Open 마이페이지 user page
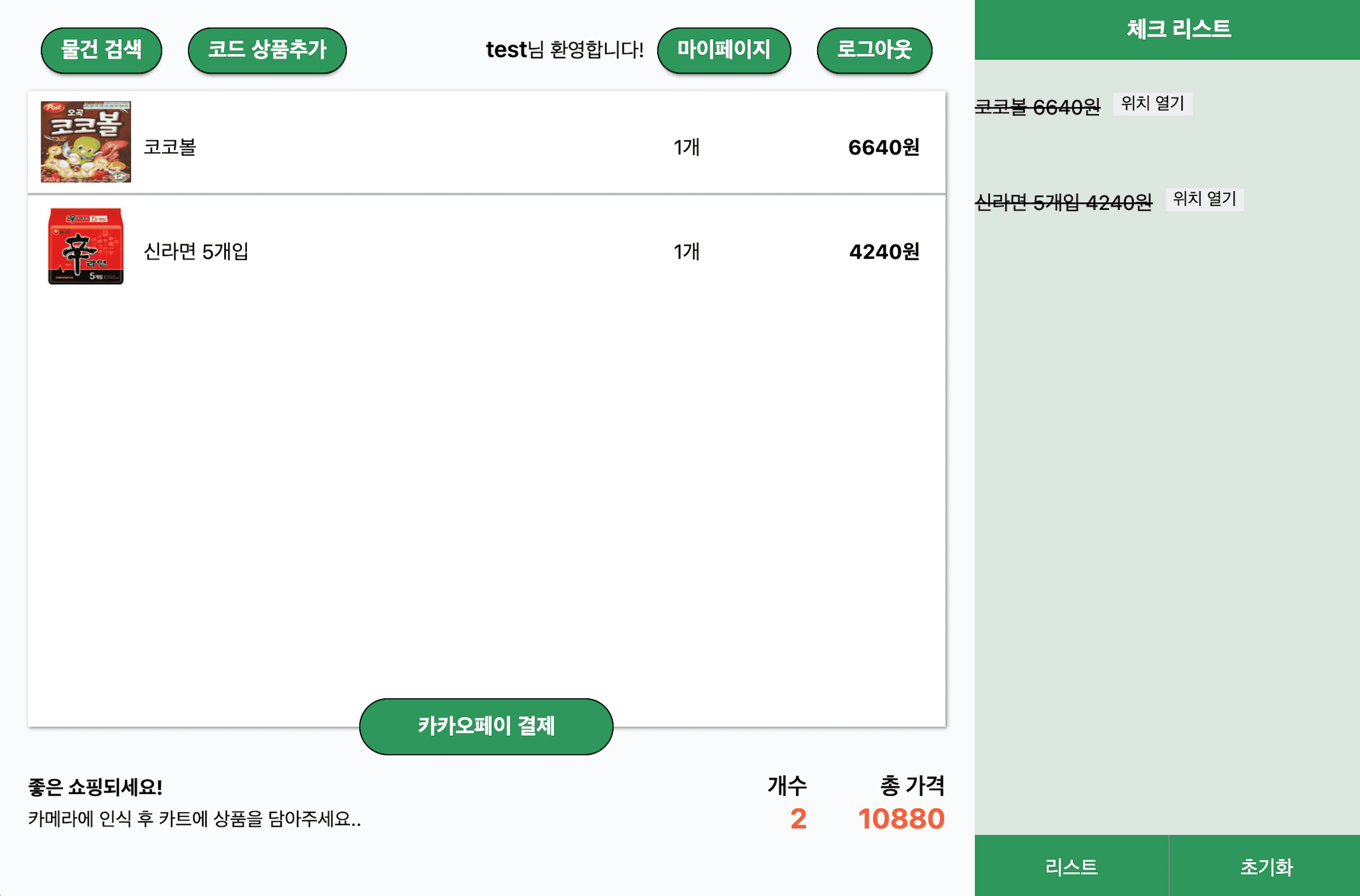 point(723,50)
